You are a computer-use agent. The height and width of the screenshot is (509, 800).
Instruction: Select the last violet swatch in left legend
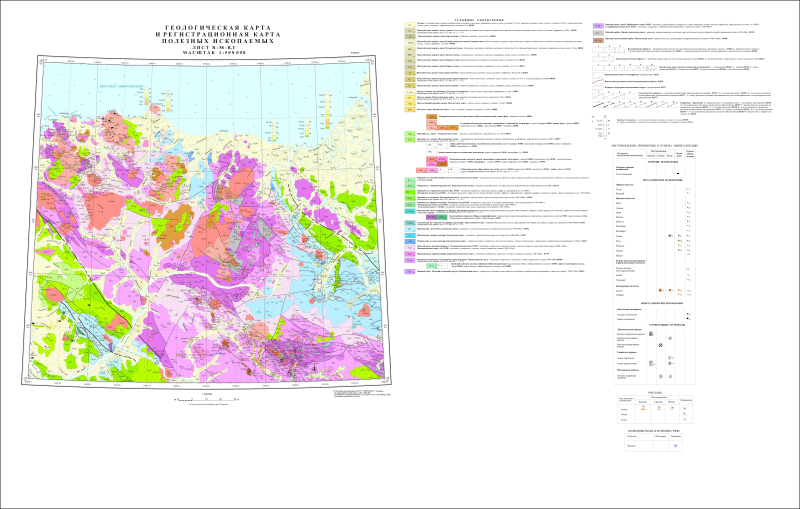[x=410, y=271]
